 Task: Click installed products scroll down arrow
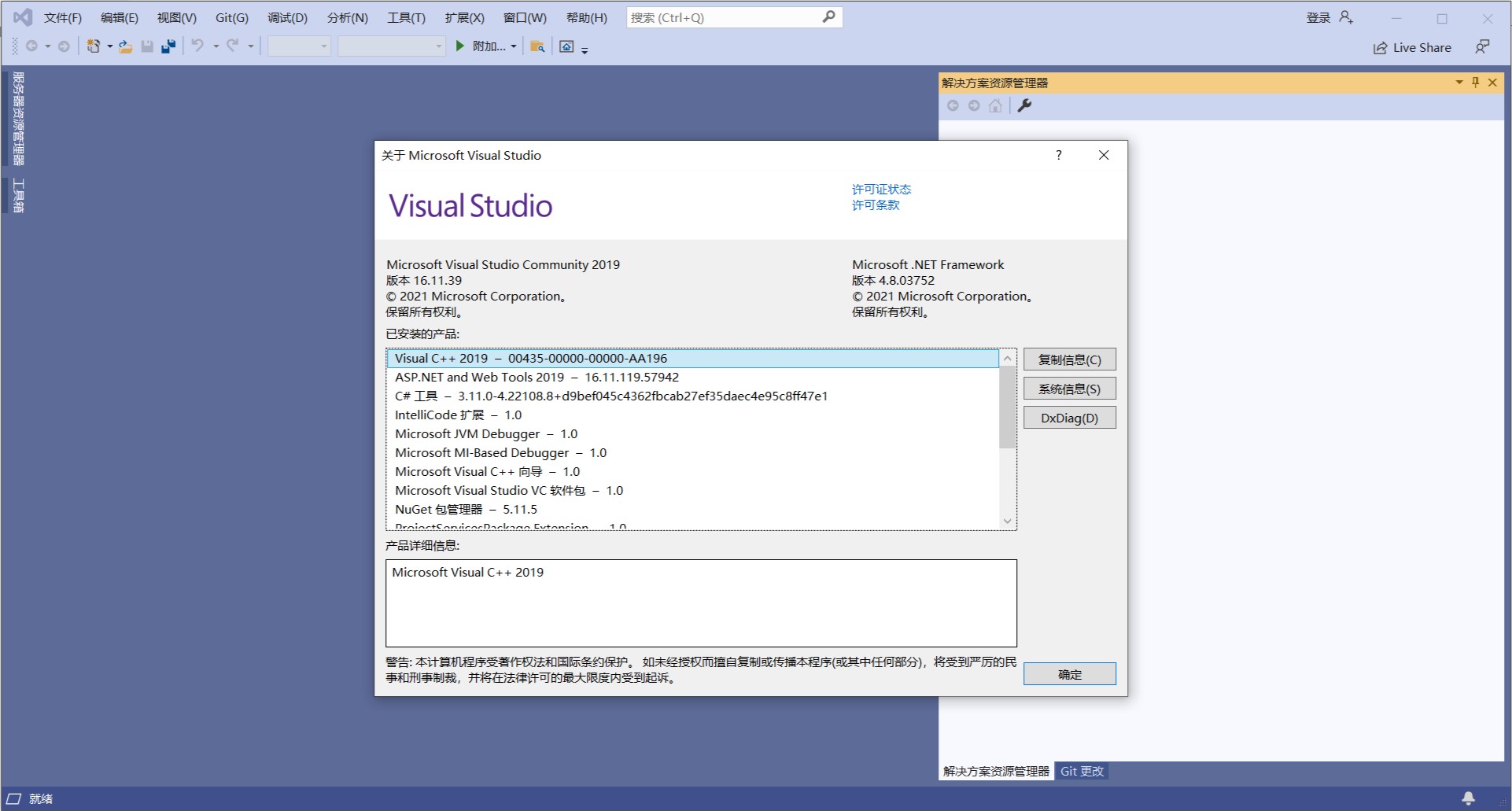[x=1007, y=521]
